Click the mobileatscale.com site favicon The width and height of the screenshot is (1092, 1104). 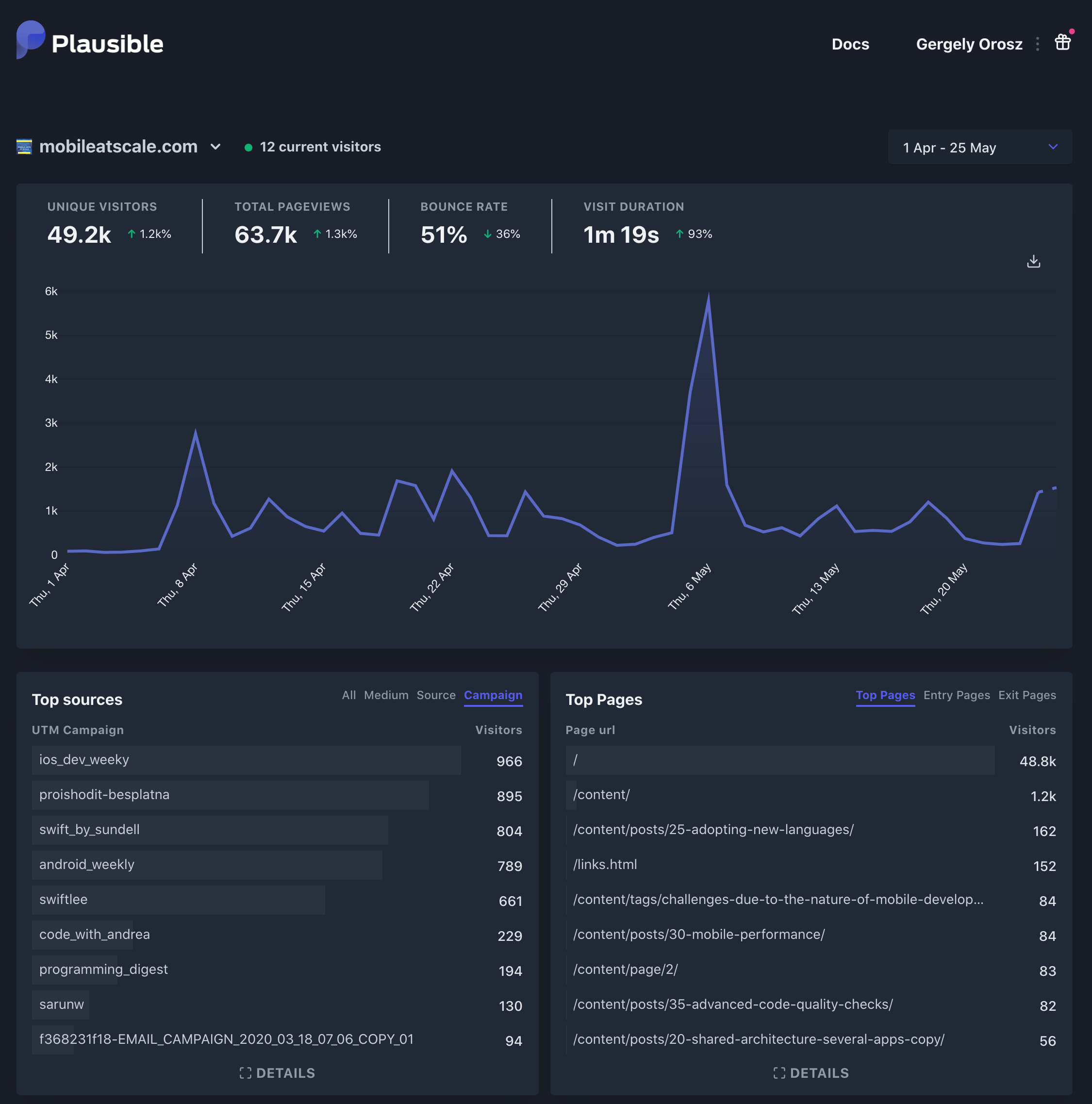pos(24,147)
